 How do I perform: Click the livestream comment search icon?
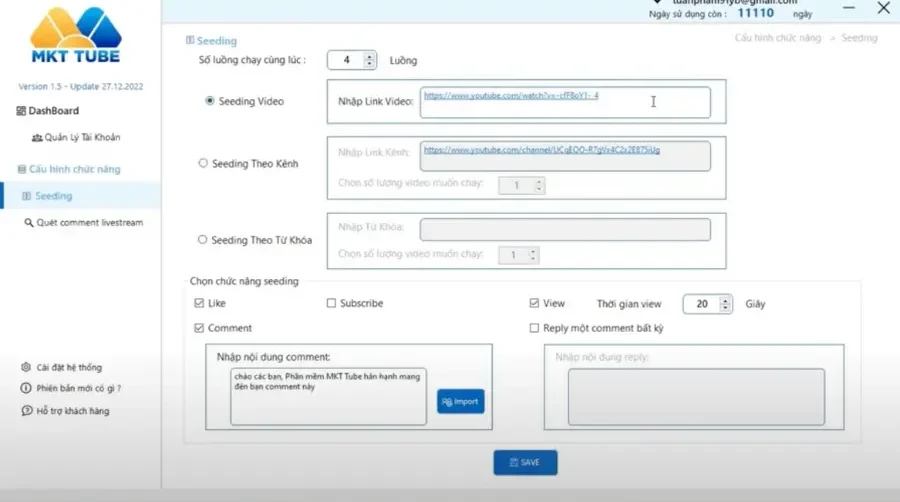click(x=29, y=223)
